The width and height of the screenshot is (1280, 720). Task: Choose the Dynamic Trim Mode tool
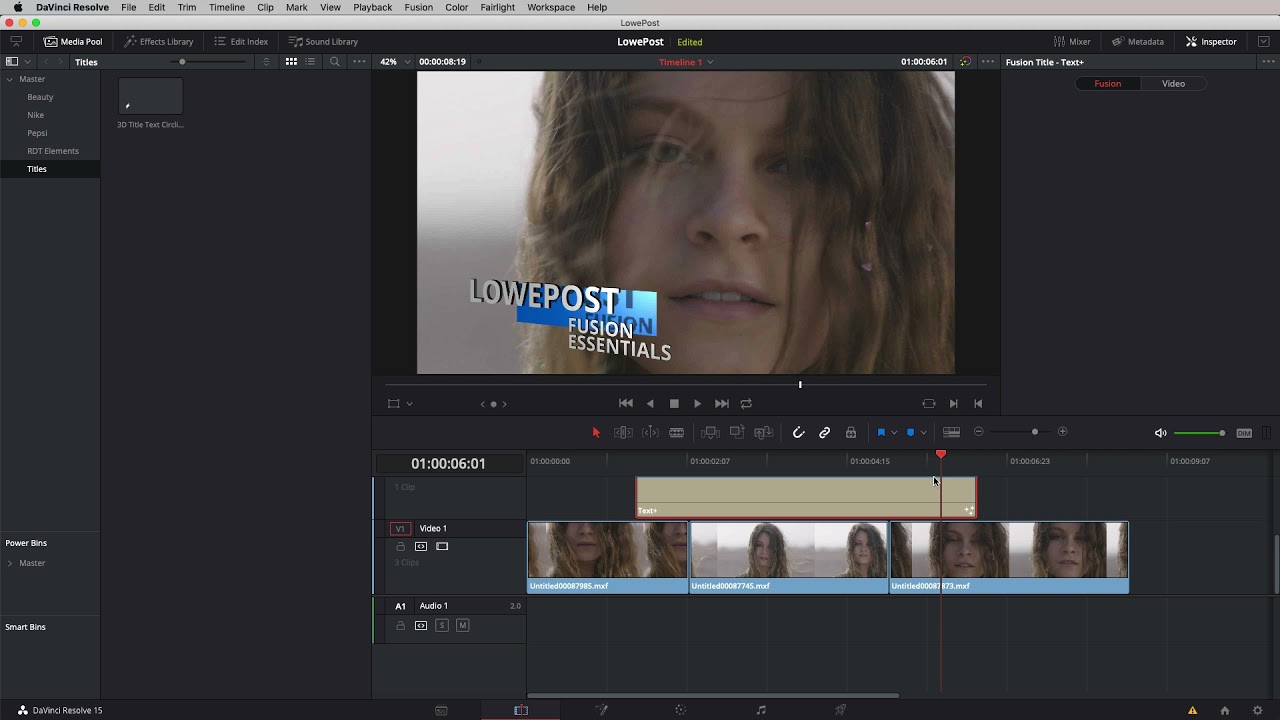650,432
